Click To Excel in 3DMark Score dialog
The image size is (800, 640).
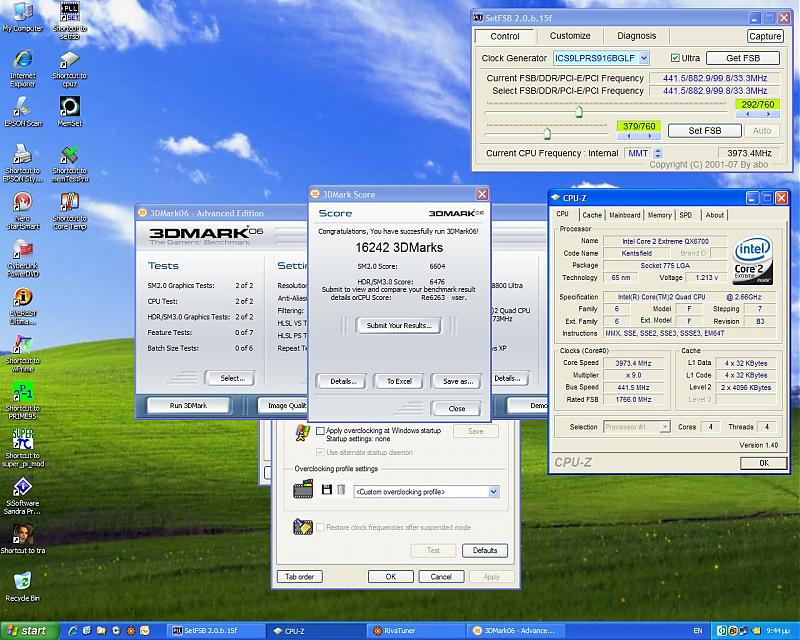click(399, 381)
